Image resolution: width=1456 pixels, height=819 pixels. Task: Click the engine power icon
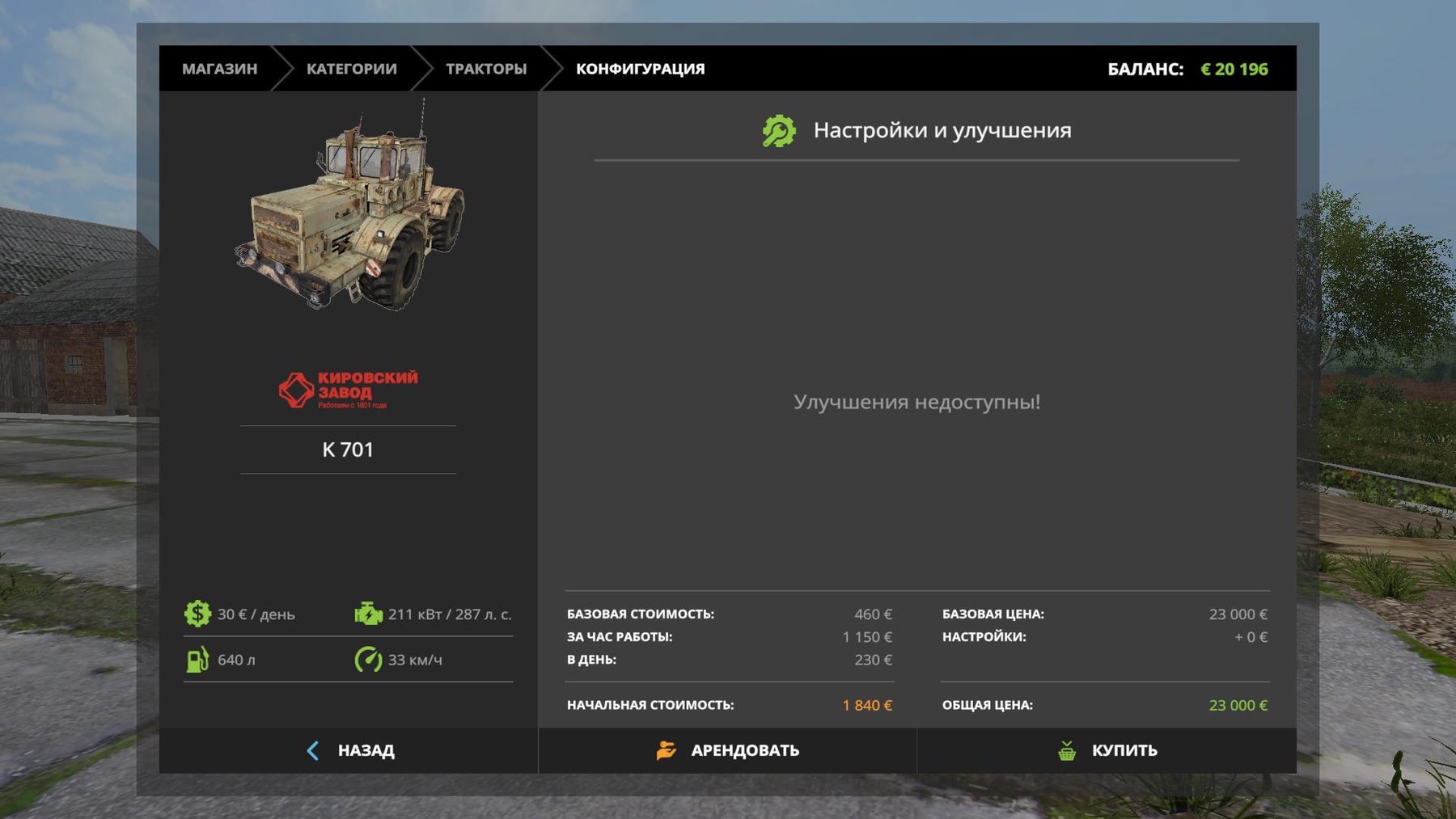(x=368, y=614)
